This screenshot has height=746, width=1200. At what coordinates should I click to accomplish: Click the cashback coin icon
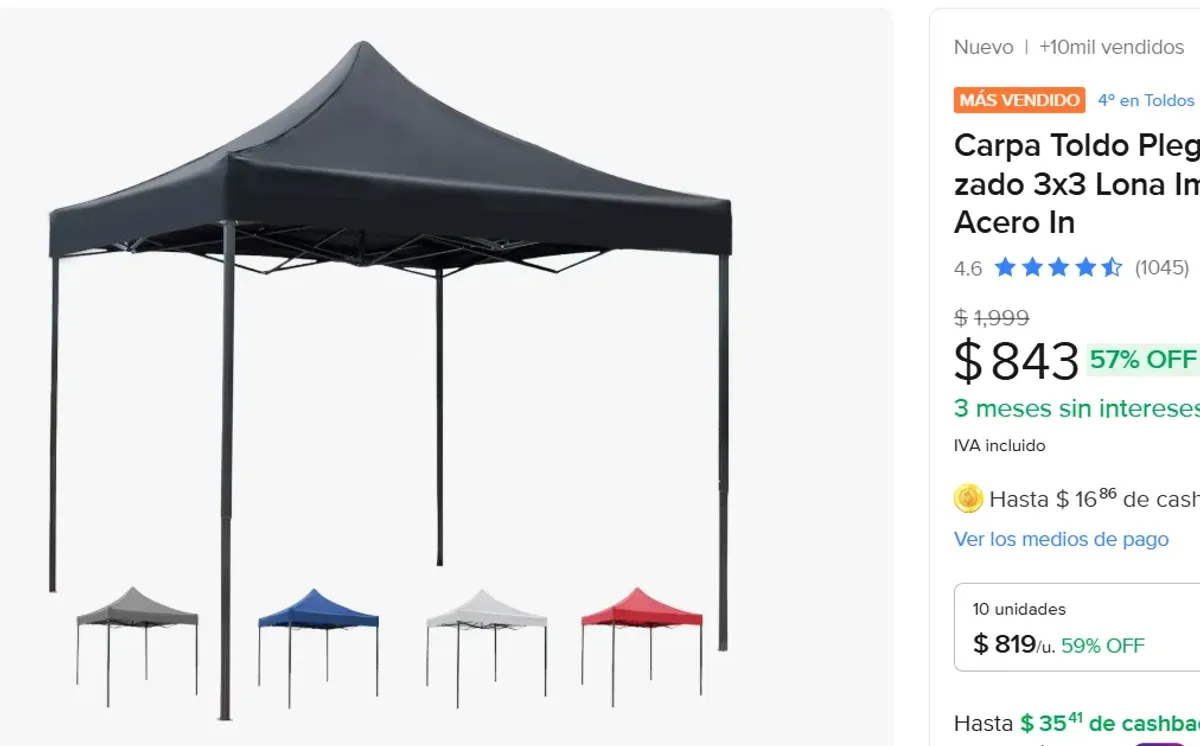[967, 497]
